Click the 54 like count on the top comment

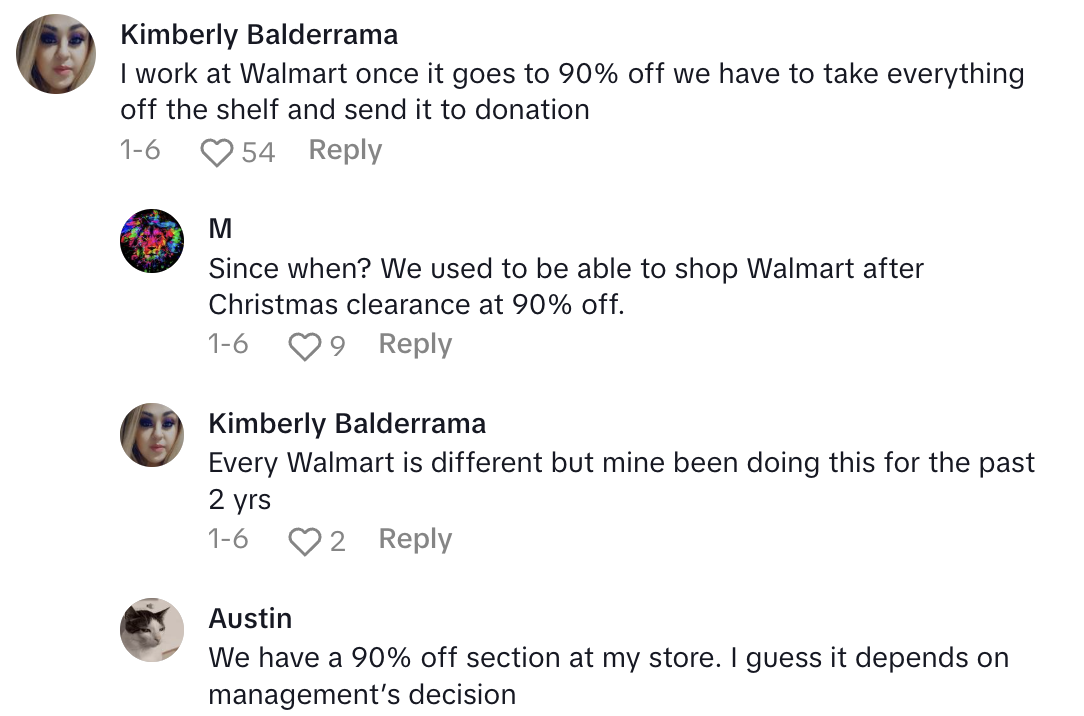click(258, 152)
